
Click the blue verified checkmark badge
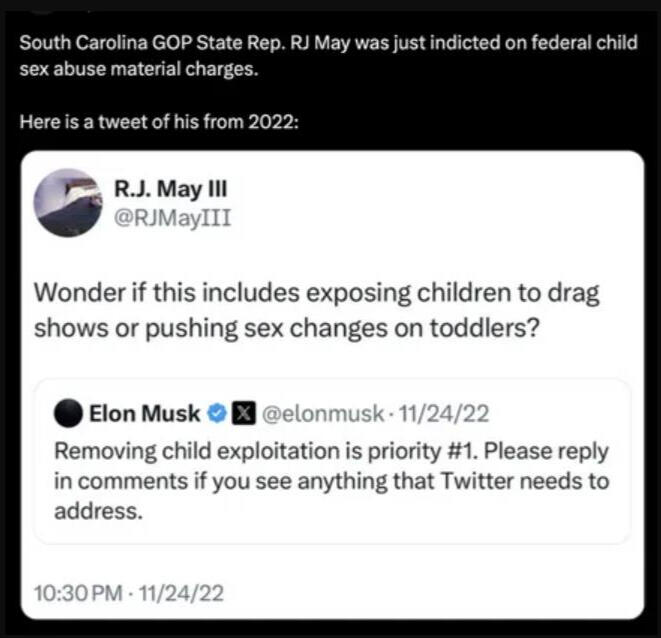pos(215,412)
